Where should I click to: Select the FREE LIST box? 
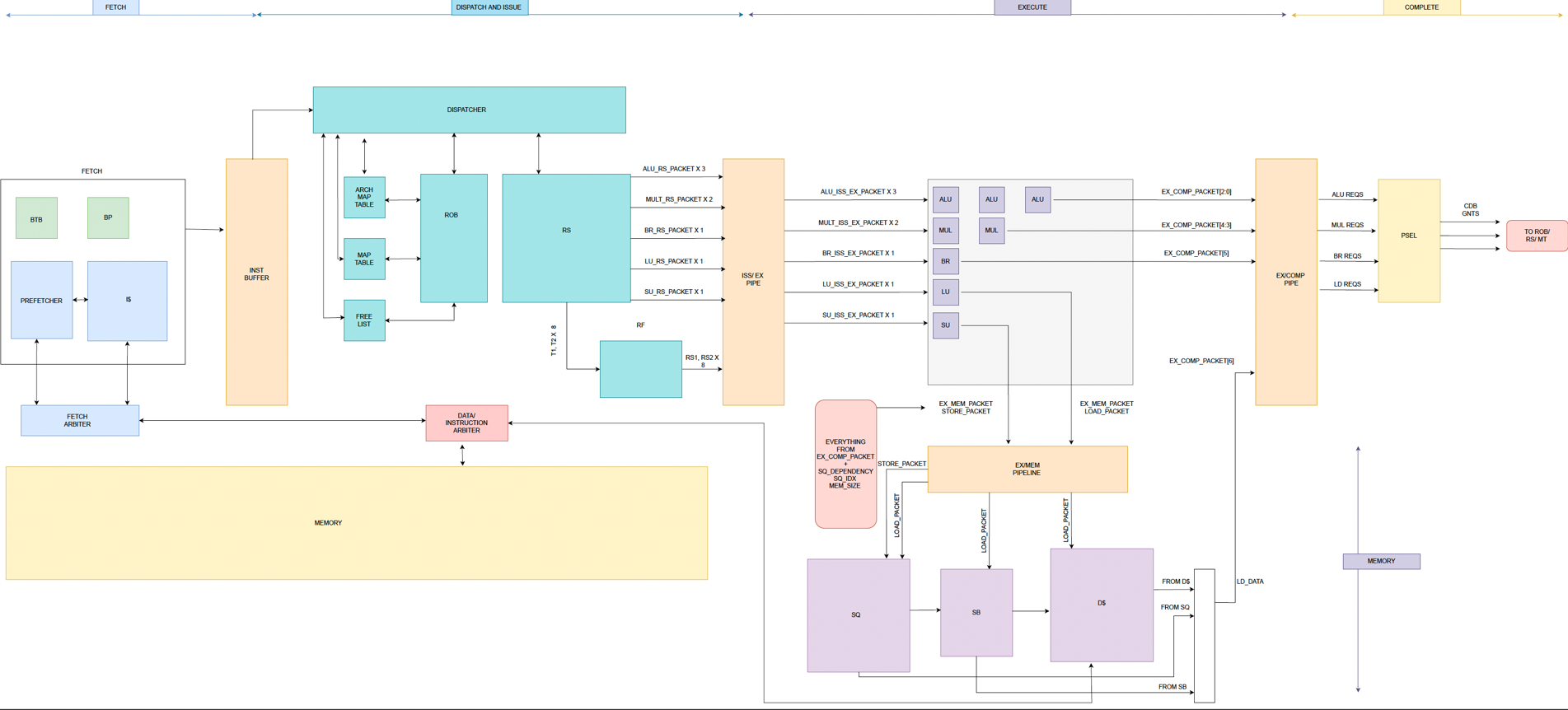click(364, 320)
